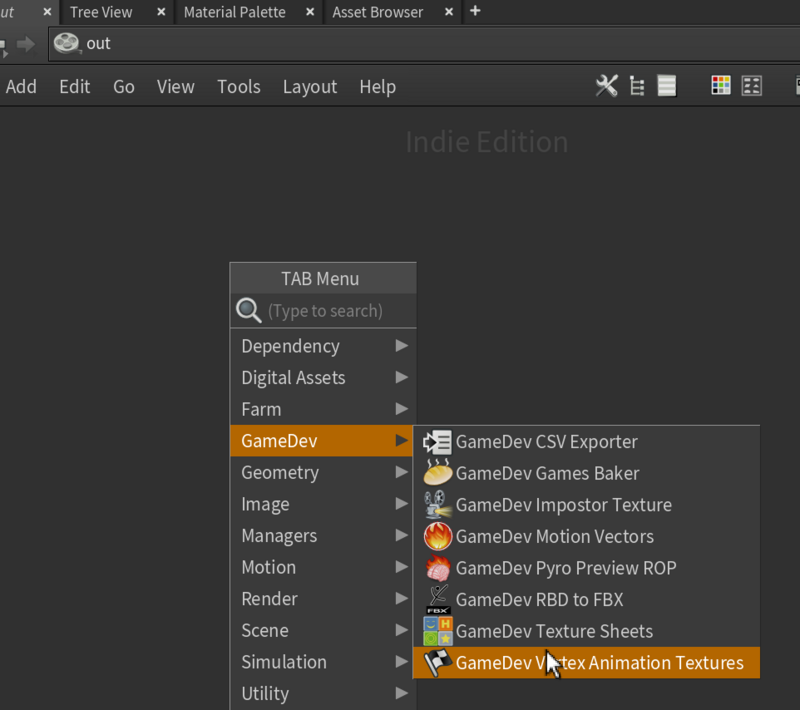Expand the Scene submenu

coord(323,630)
